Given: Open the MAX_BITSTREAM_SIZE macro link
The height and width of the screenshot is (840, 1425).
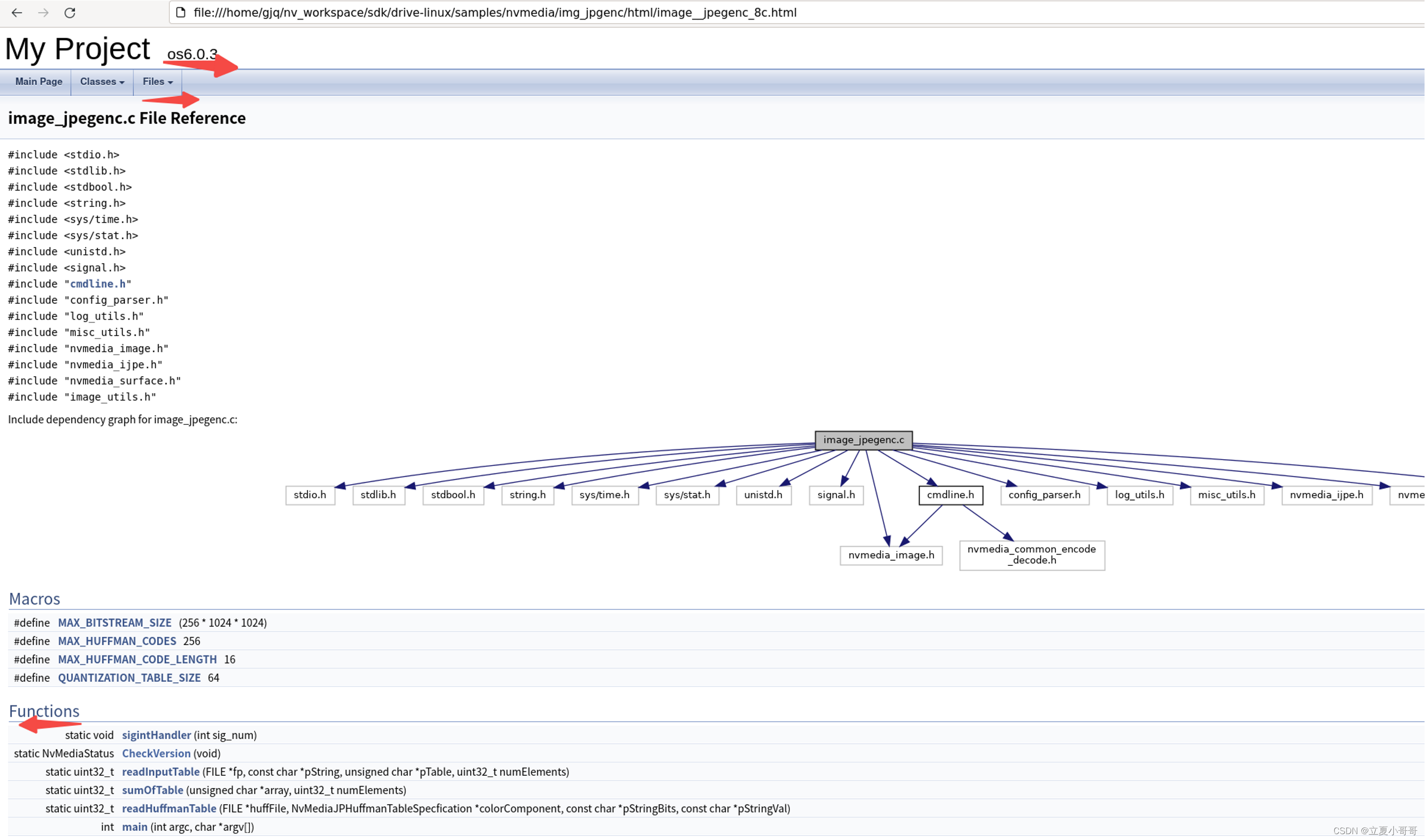Looking at the screenshot, I should [115, 623].
